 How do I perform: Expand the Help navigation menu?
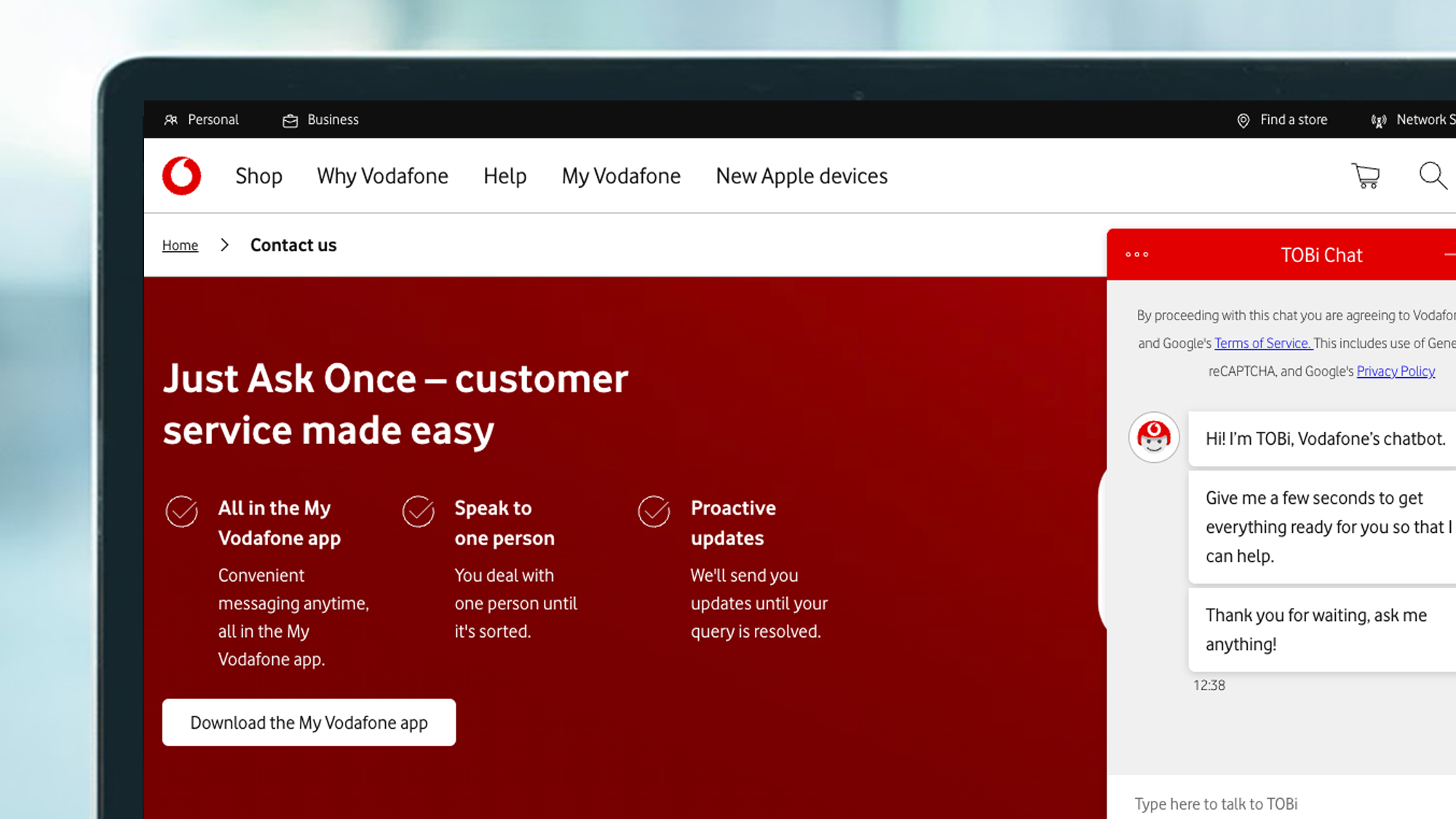coord(505,175)
